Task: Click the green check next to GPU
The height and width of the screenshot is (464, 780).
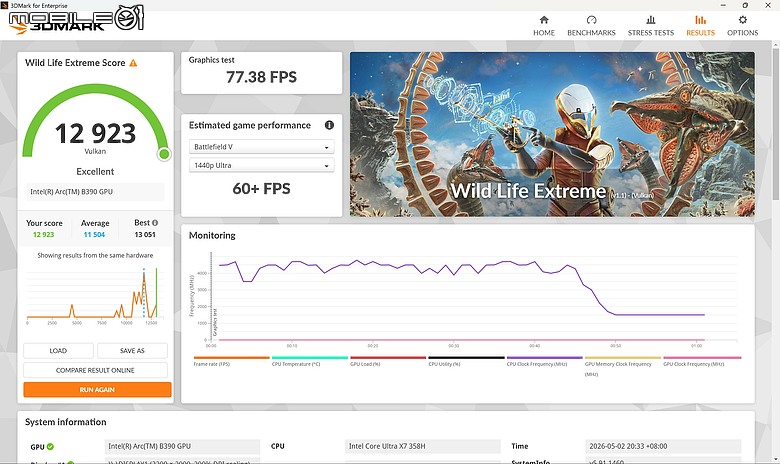Action: coord(50,447)
